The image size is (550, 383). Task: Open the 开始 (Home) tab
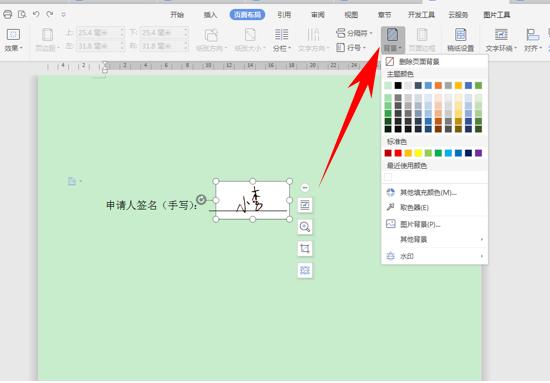point(177,15)
